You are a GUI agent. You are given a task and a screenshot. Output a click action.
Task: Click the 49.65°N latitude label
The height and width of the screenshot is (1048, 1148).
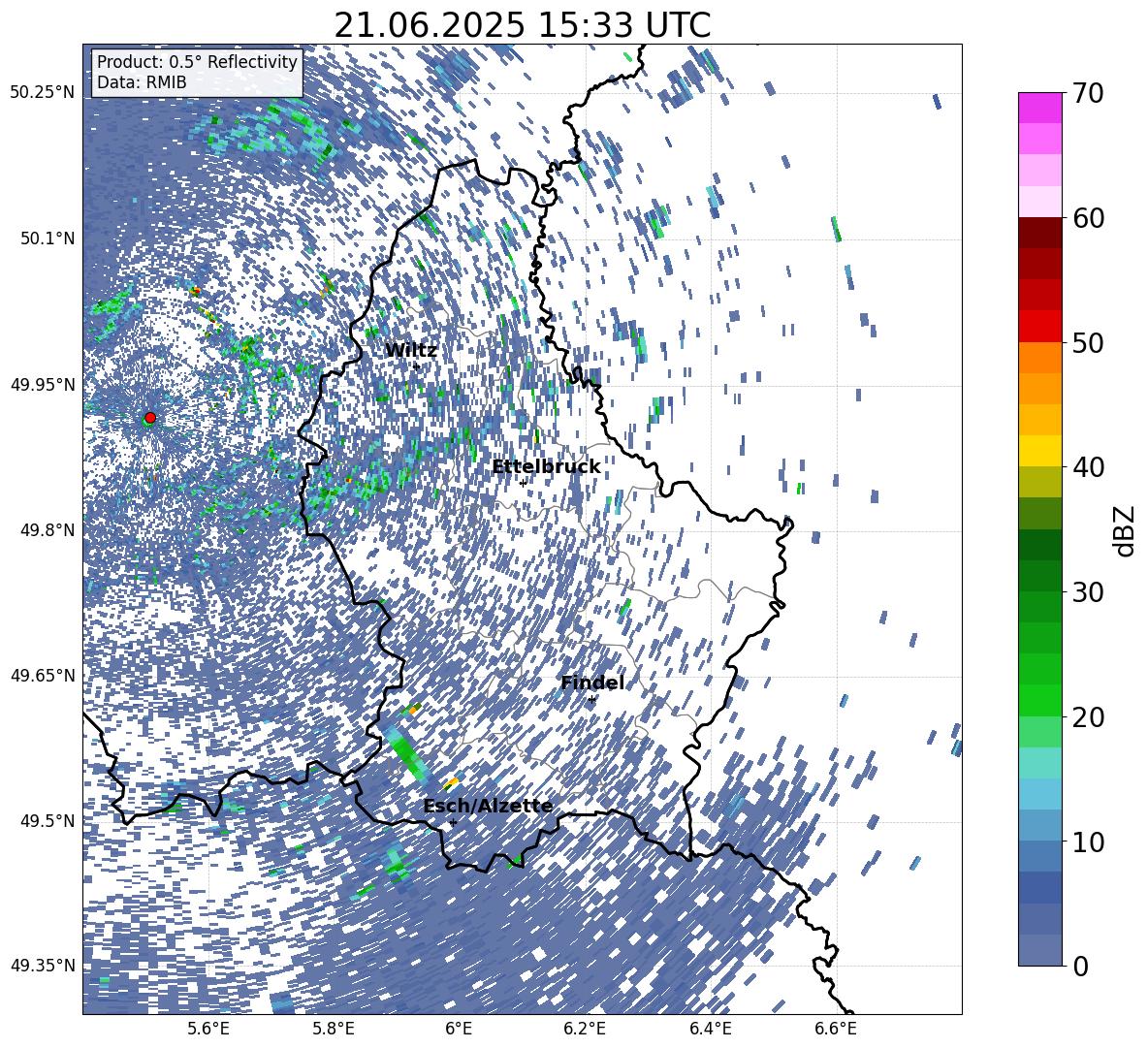(x=43, y=675)
